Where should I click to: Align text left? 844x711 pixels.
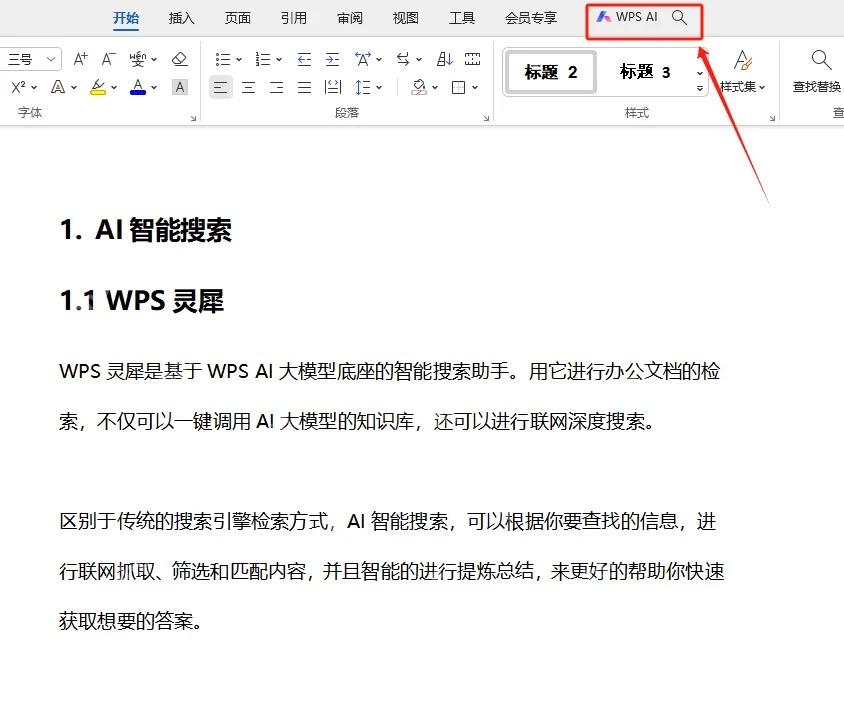pyautogui.click(x=220, y=87)
